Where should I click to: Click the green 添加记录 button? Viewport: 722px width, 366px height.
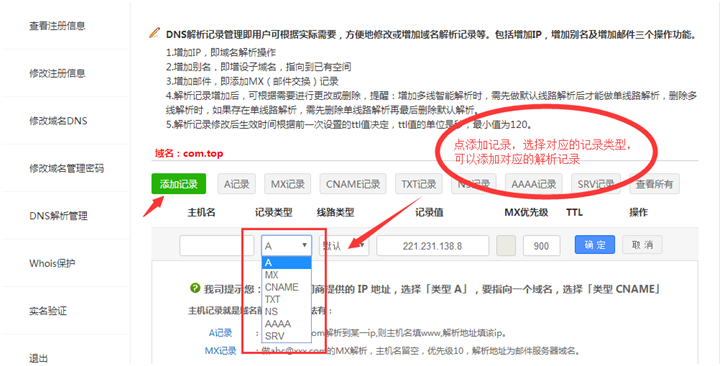click(x=179, y=184)
